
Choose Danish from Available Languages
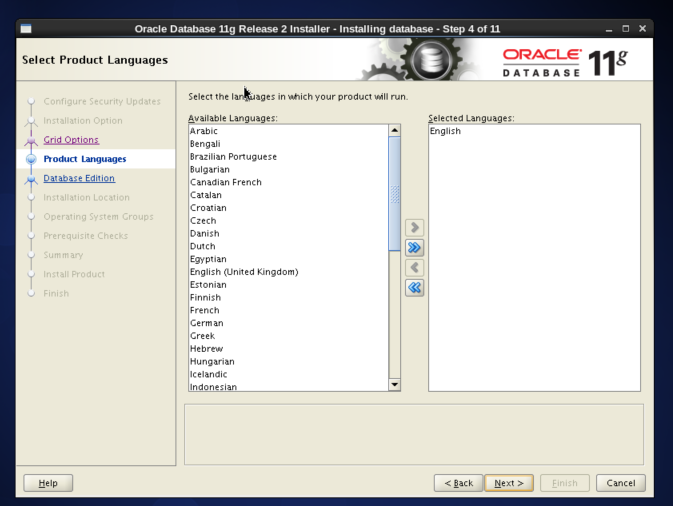click(288, 233)
